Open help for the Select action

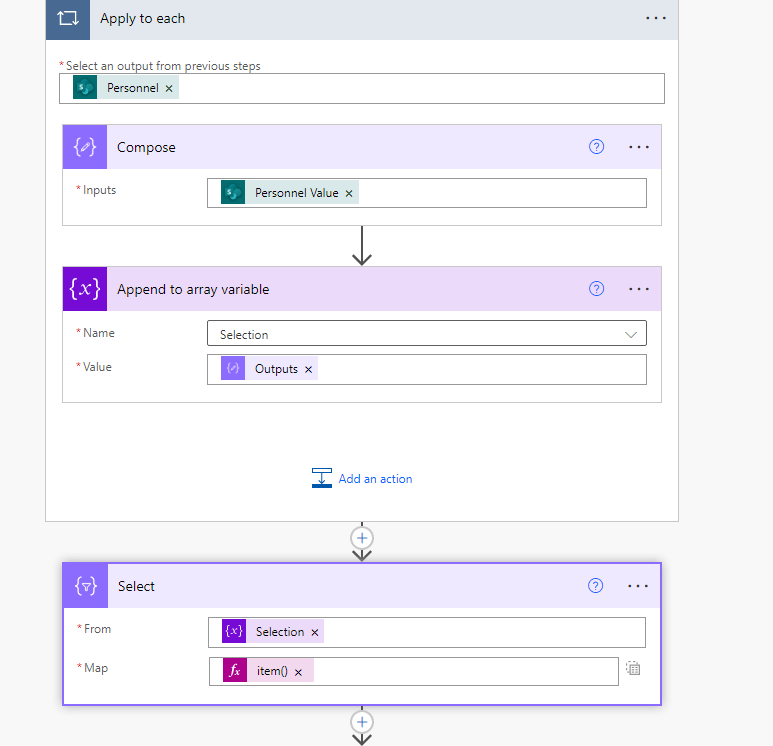point(596,585)
